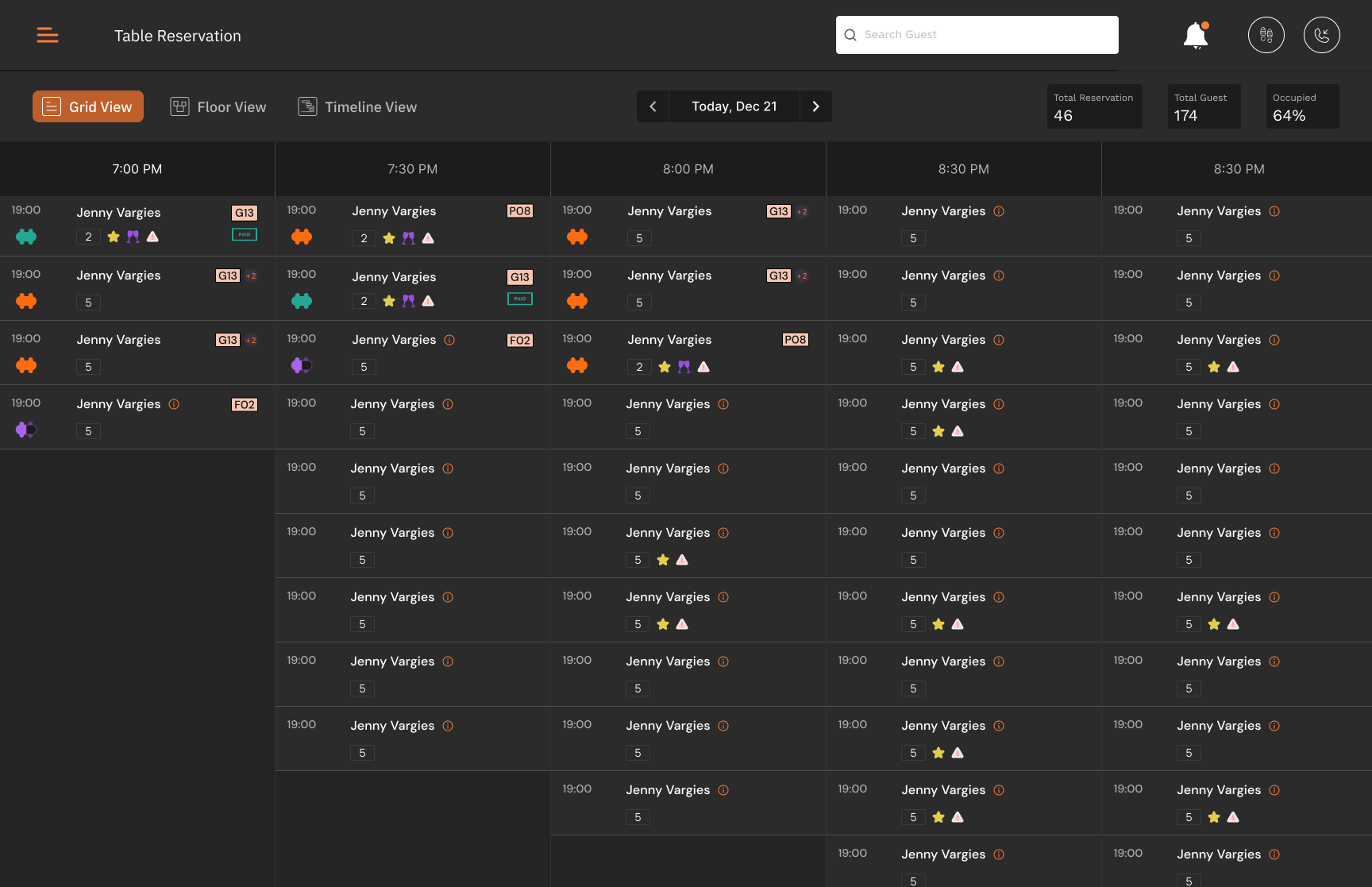Click orange table icon in 8:00 PM PO8 row

click(577, 365)
